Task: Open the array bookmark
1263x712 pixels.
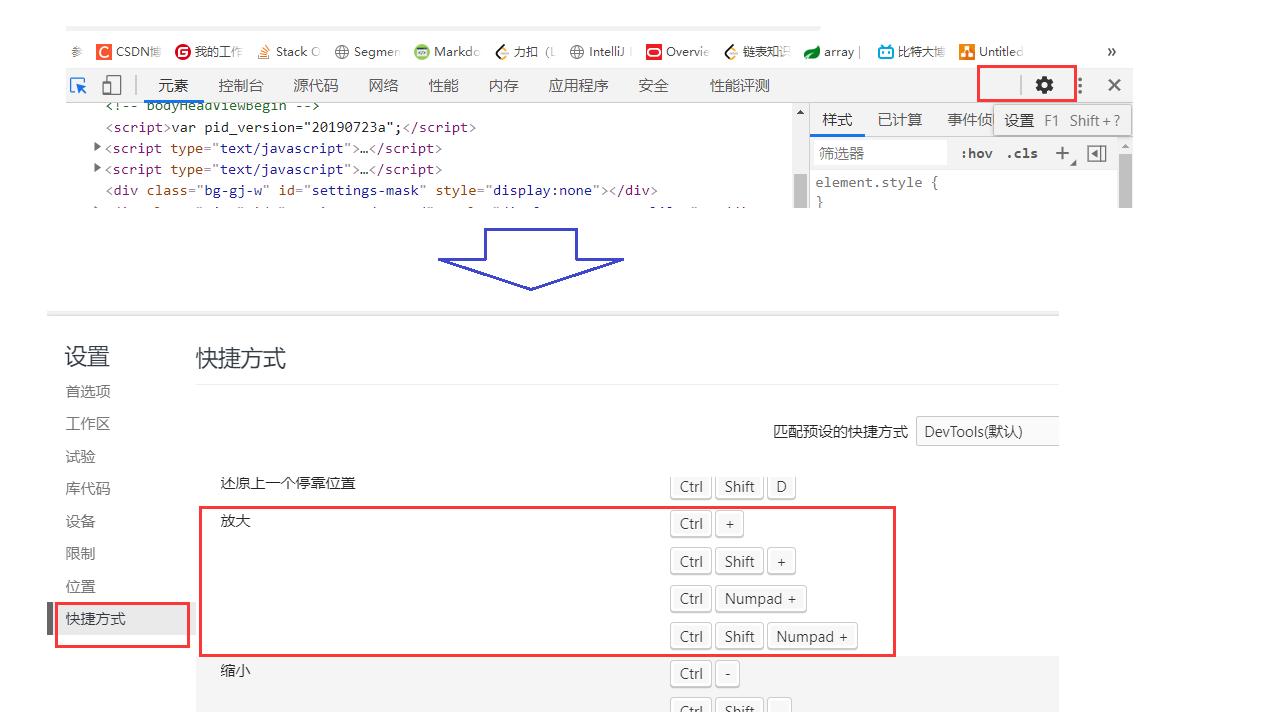Action: click(x=832, y=52)
